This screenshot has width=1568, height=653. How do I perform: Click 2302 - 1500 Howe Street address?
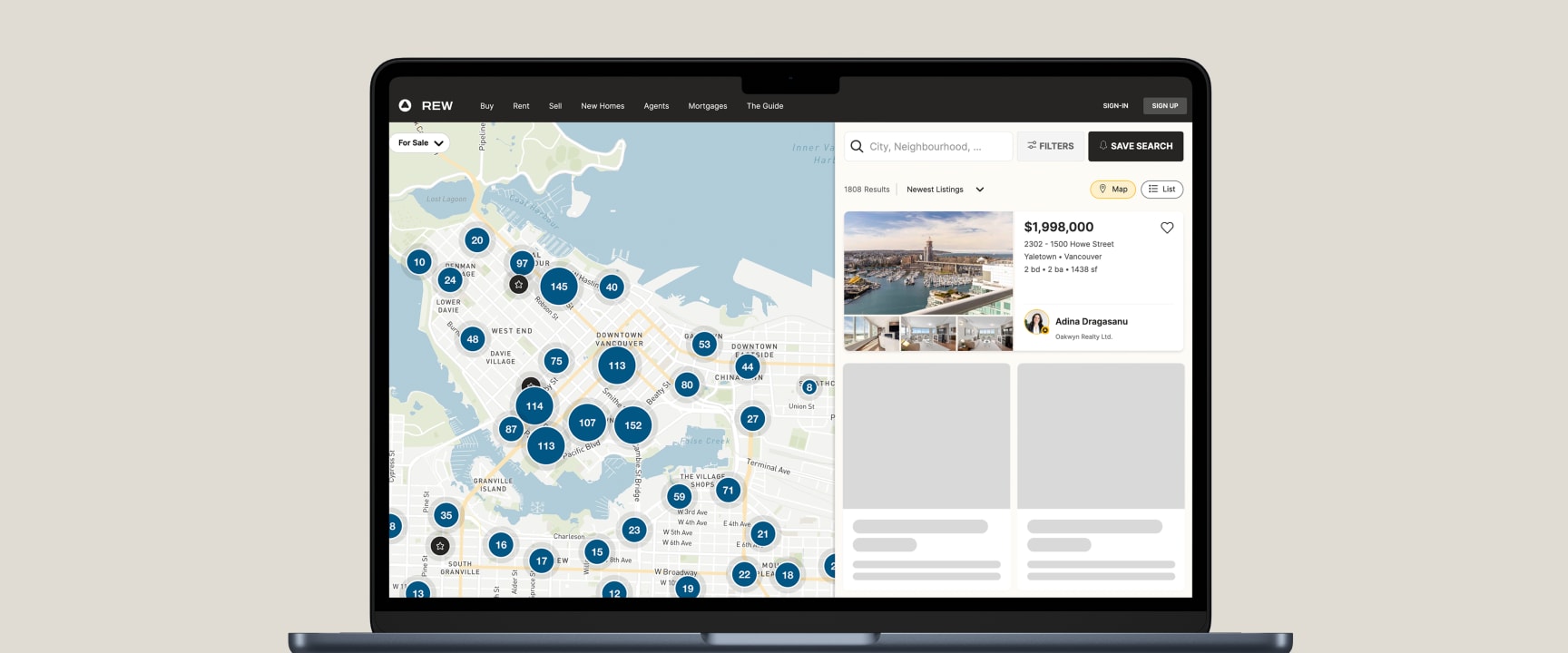pyautogui.click(x=1069, y=244)
